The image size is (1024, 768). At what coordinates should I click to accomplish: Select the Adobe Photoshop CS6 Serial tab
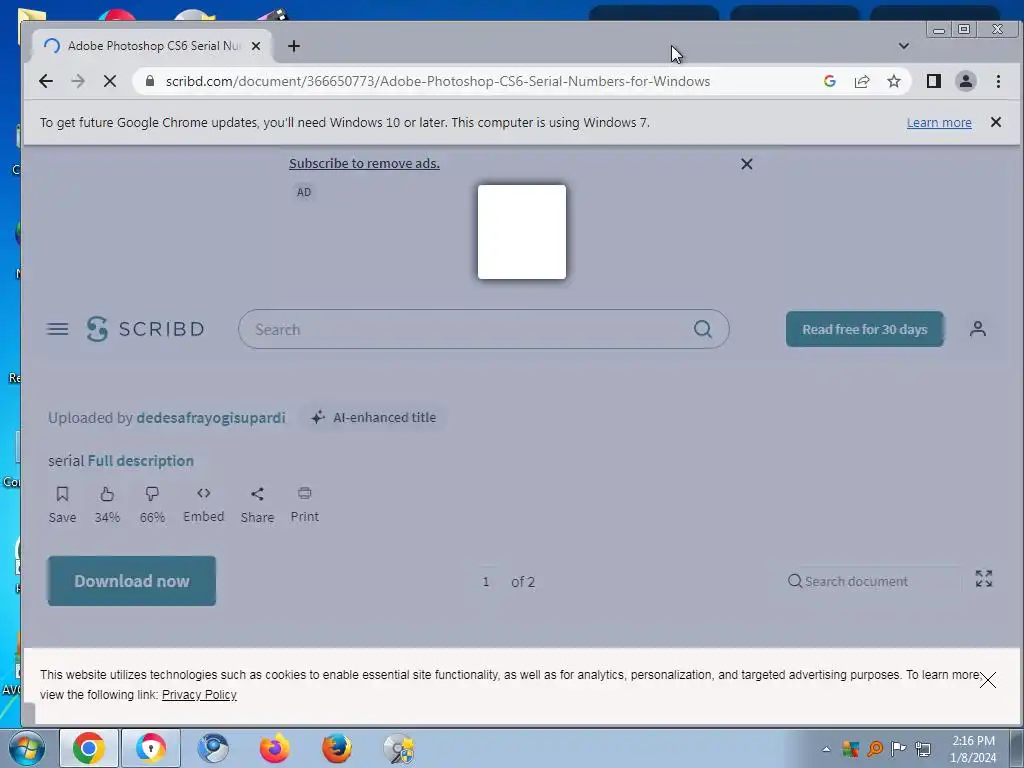pos(153,46)
